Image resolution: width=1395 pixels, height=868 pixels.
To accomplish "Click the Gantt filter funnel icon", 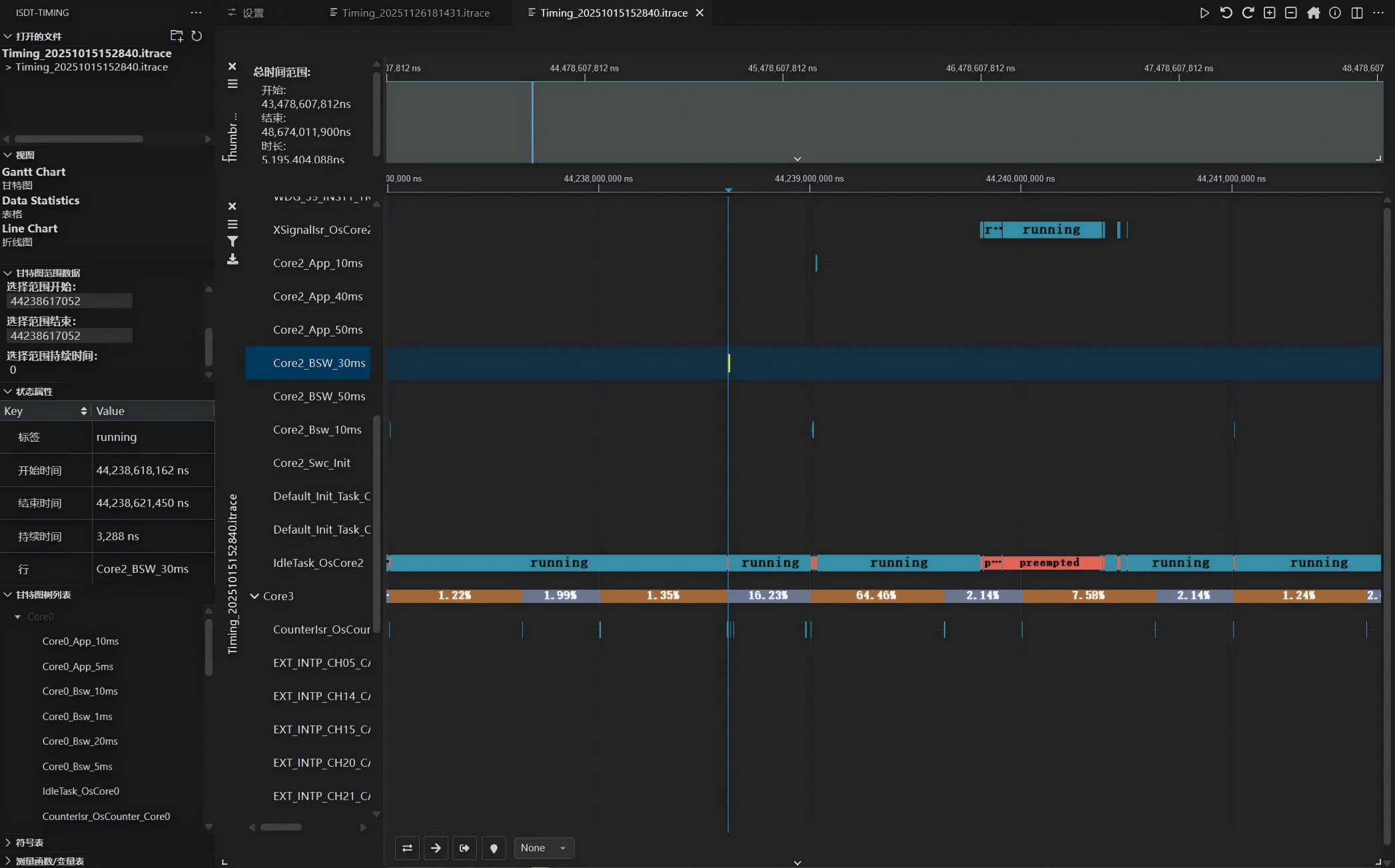I will pyautogui.click(x=232, y=241).
